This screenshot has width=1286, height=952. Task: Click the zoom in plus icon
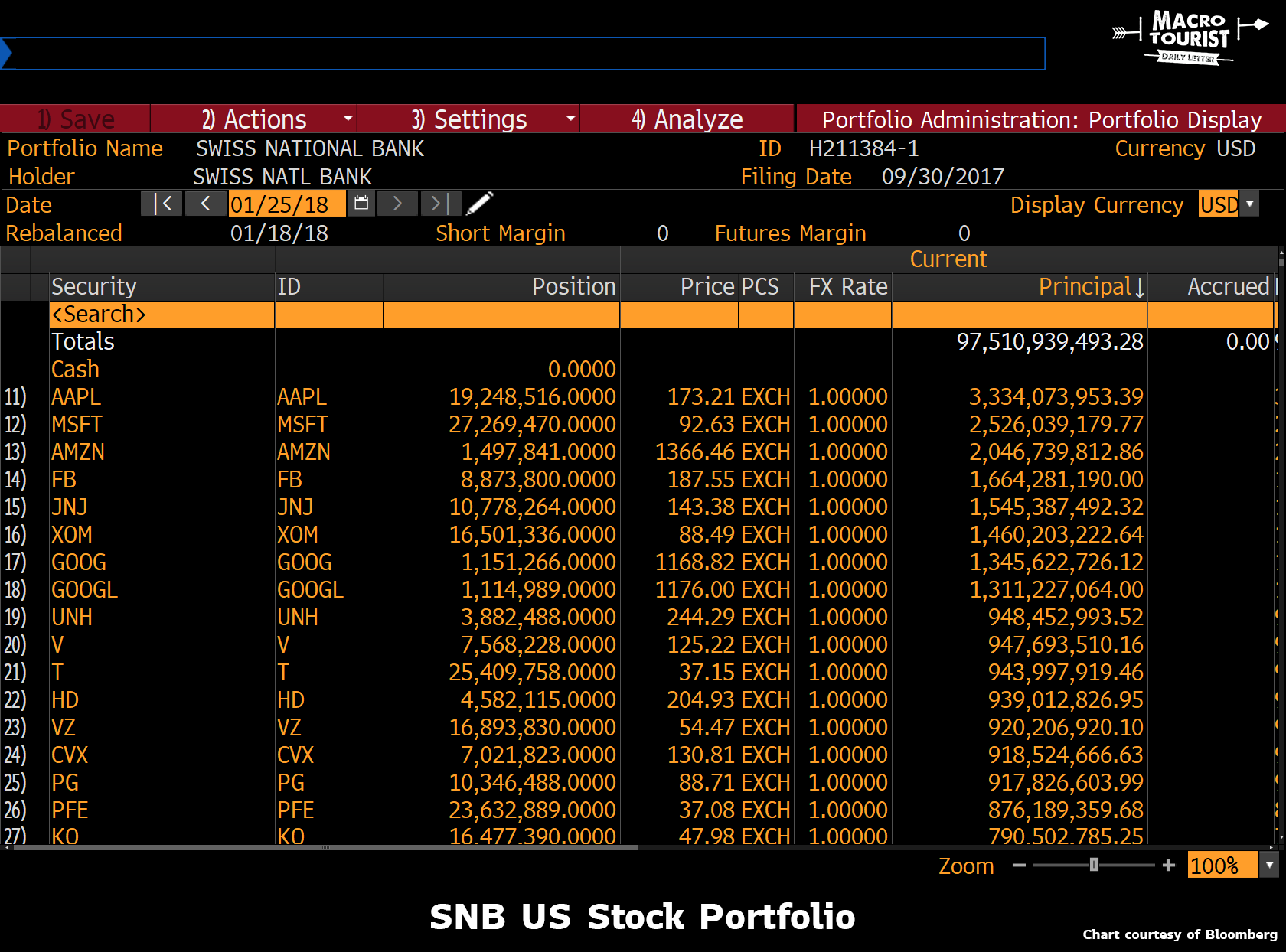(x=1168, y=866)
